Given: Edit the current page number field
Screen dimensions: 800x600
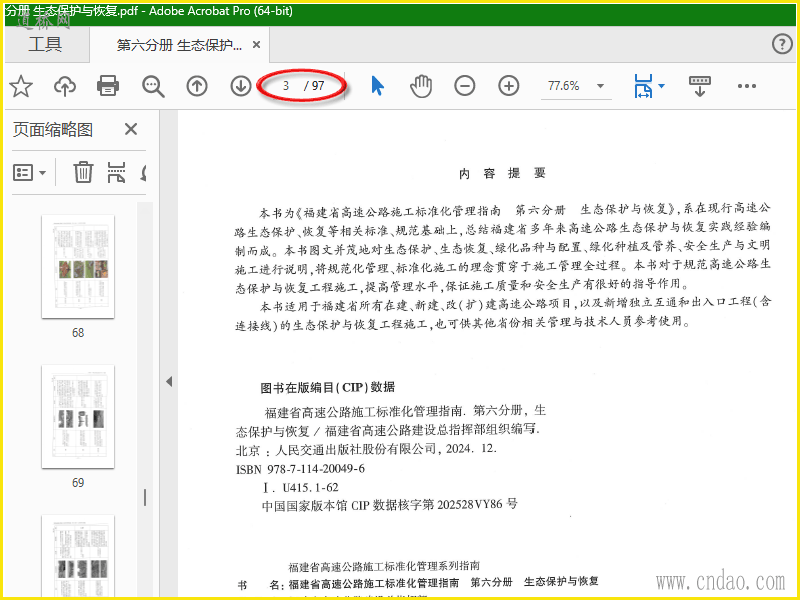Looking at the screenshot, I should coord(286,86).
